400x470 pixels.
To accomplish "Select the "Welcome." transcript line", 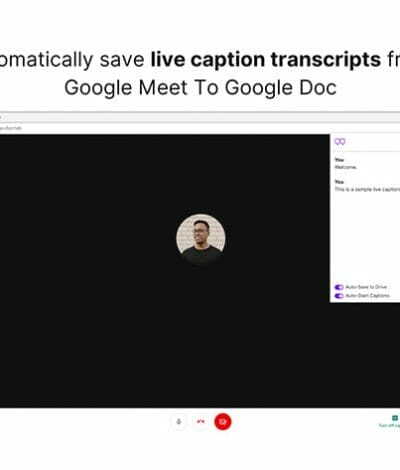I will click(x=346, y=167).
